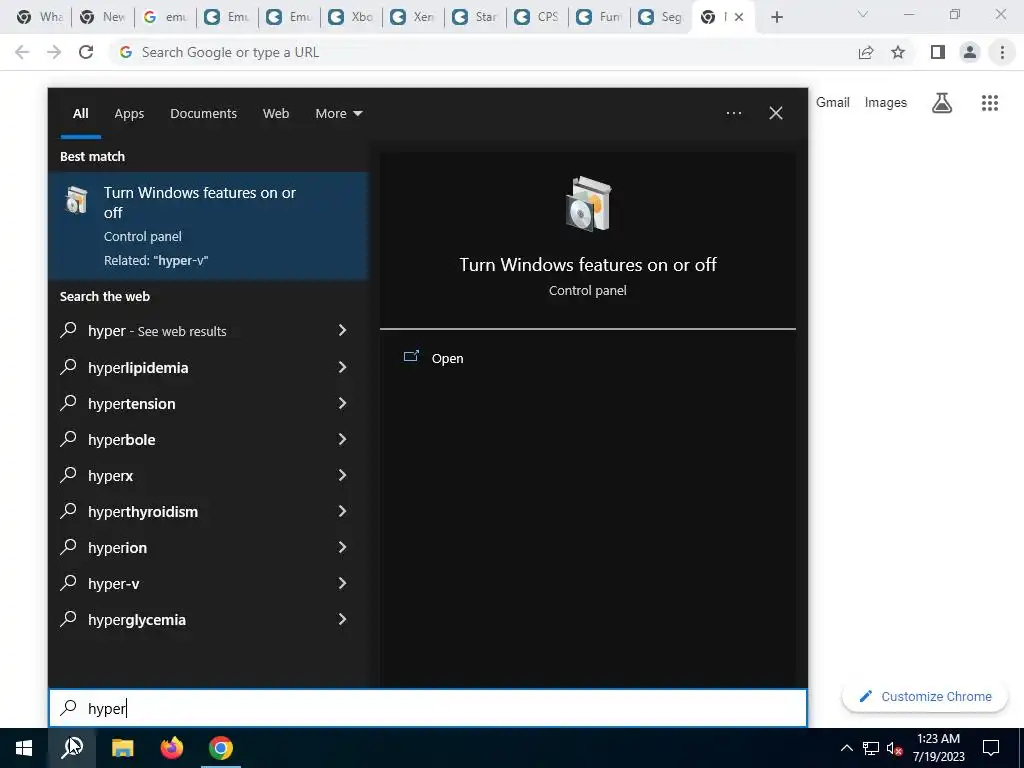The image size is (1024, 768).
Task: Open Chrome tab search dropdown
Action: click(863, 14)
